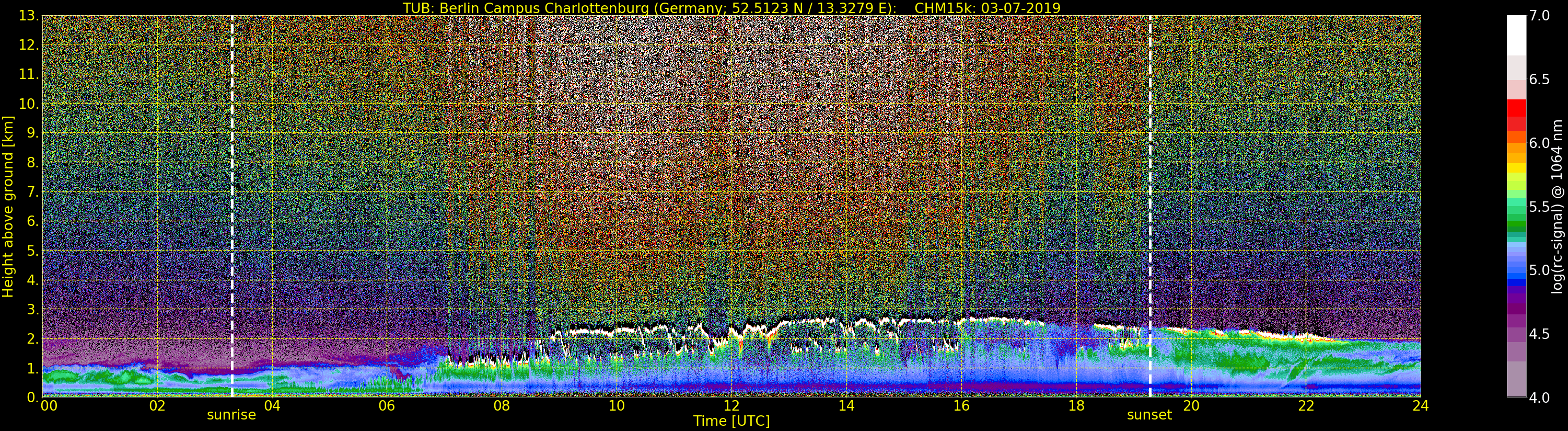Click time axis tick '20'

pos(1191,406)
